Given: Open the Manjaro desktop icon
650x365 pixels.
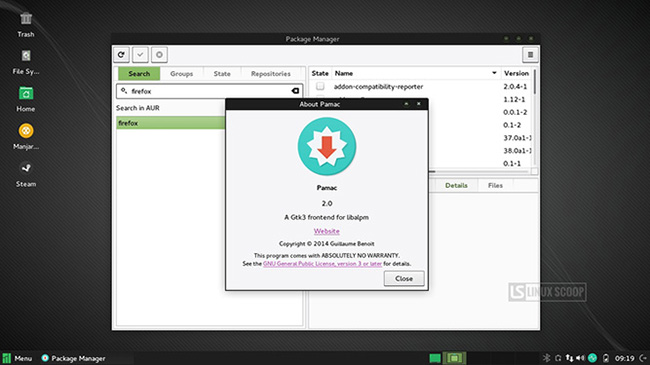Looking at the screenshot, I should [x=26, y=137].
